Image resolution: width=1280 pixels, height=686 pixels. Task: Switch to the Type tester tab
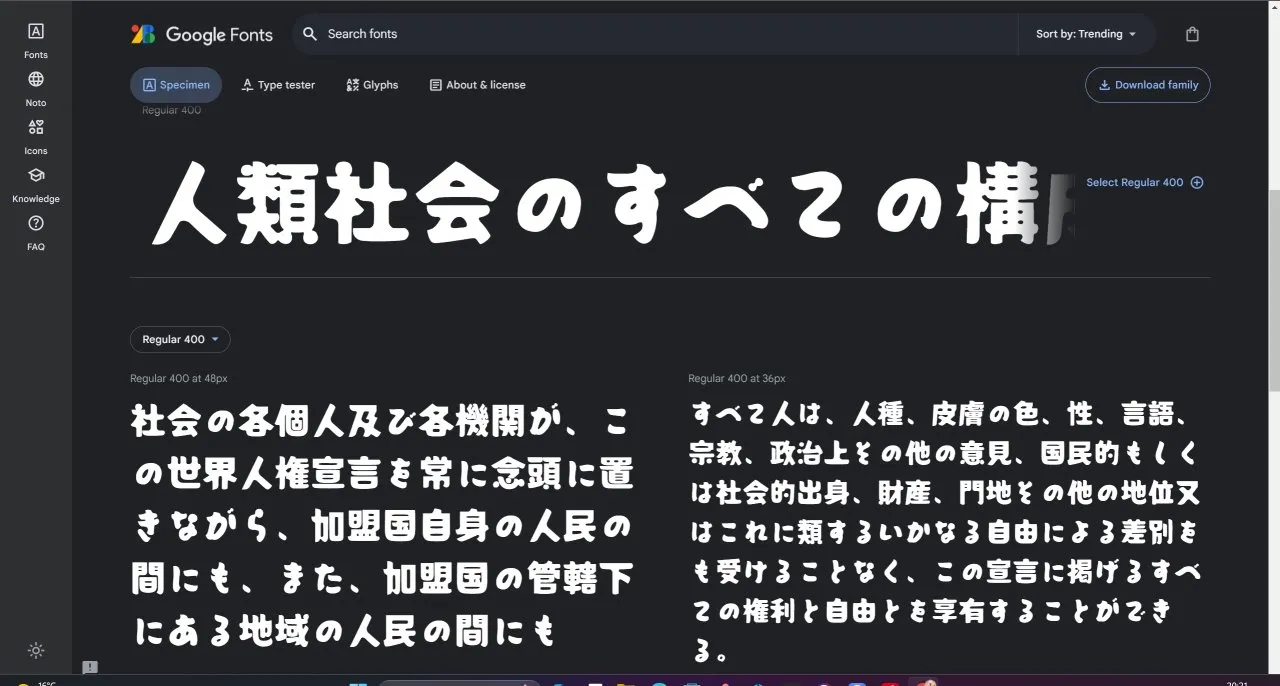pos(278,85)
